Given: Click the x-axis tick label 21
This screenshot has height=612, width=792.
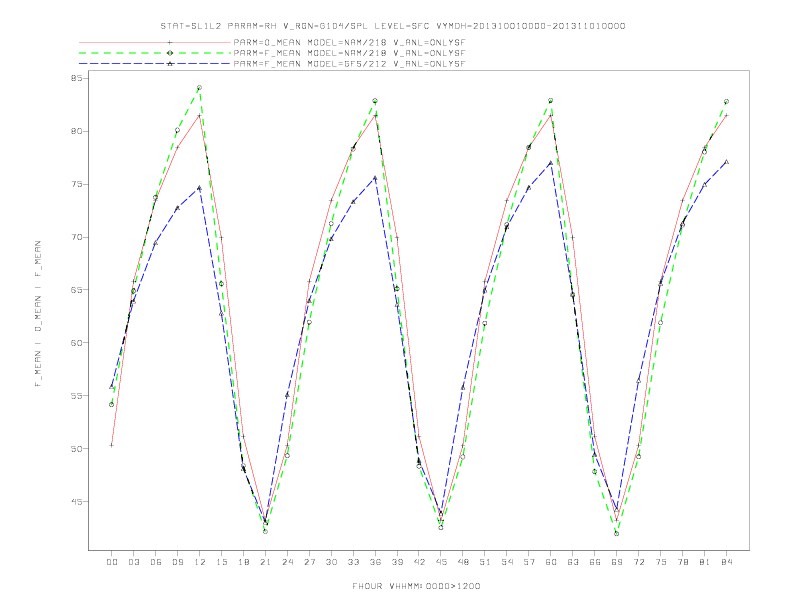Looking at the screenshot, I should coord(265,562).
